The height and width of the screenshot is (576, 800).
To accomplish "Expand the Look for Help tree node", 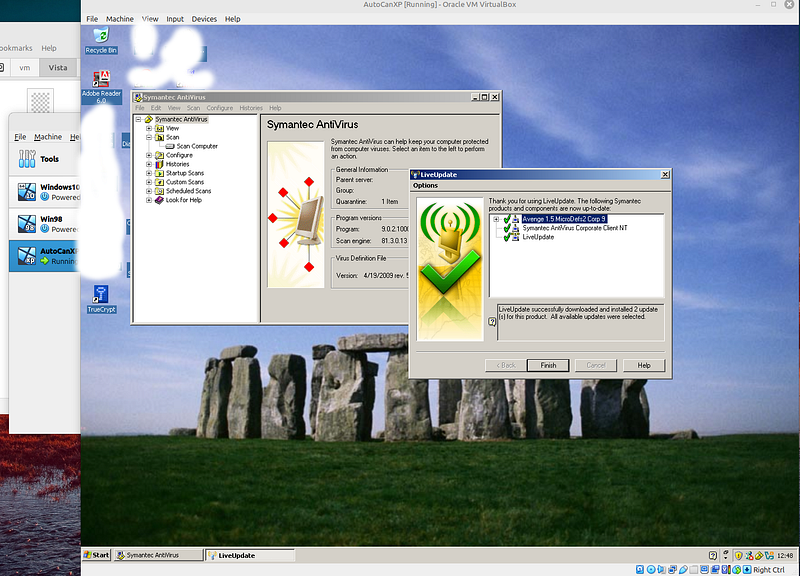I will (x=149, y=200).
